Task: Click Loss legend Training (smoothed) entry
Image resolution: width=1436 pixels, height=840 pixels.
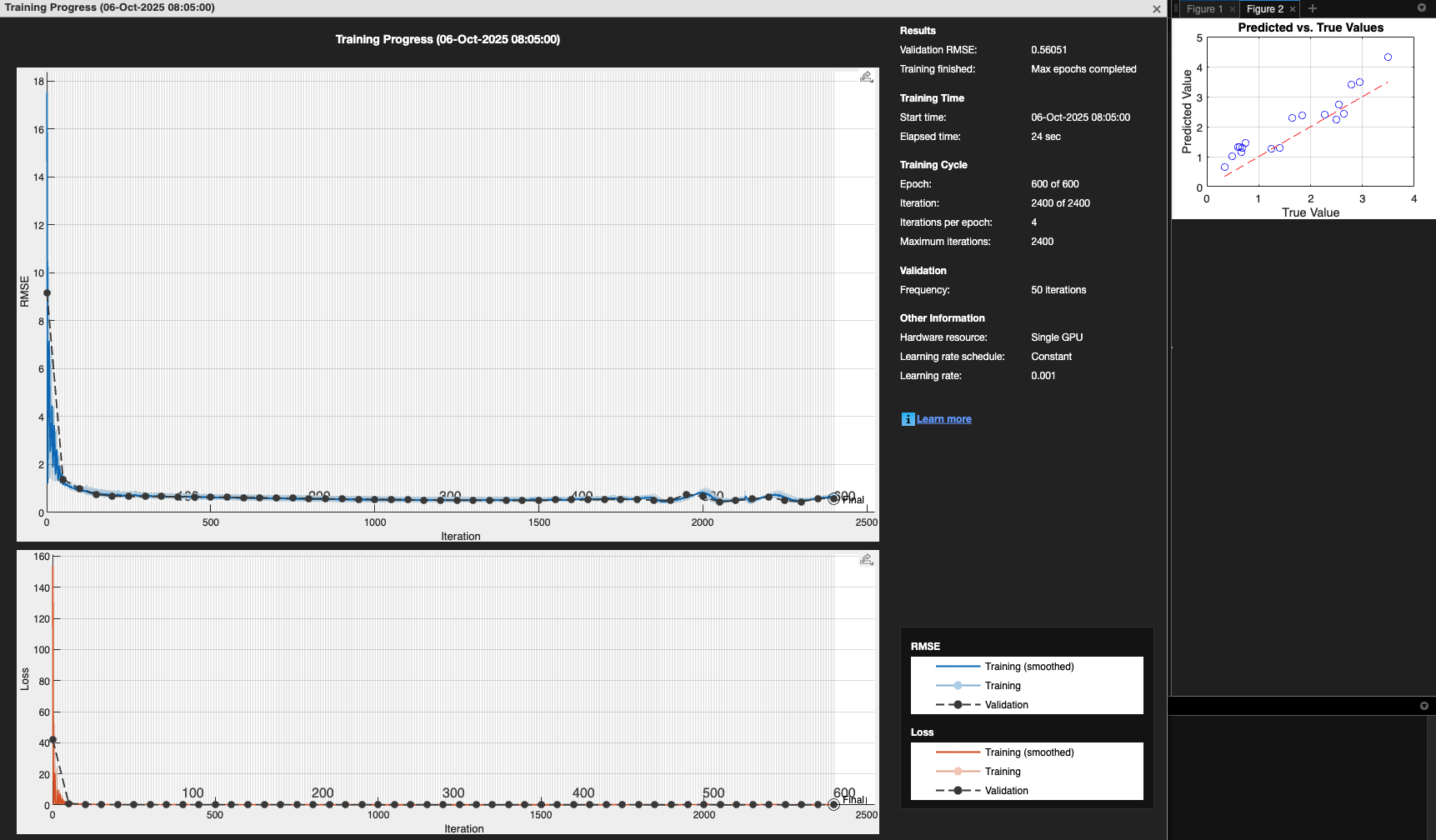Action: (x=1028, y=752)
